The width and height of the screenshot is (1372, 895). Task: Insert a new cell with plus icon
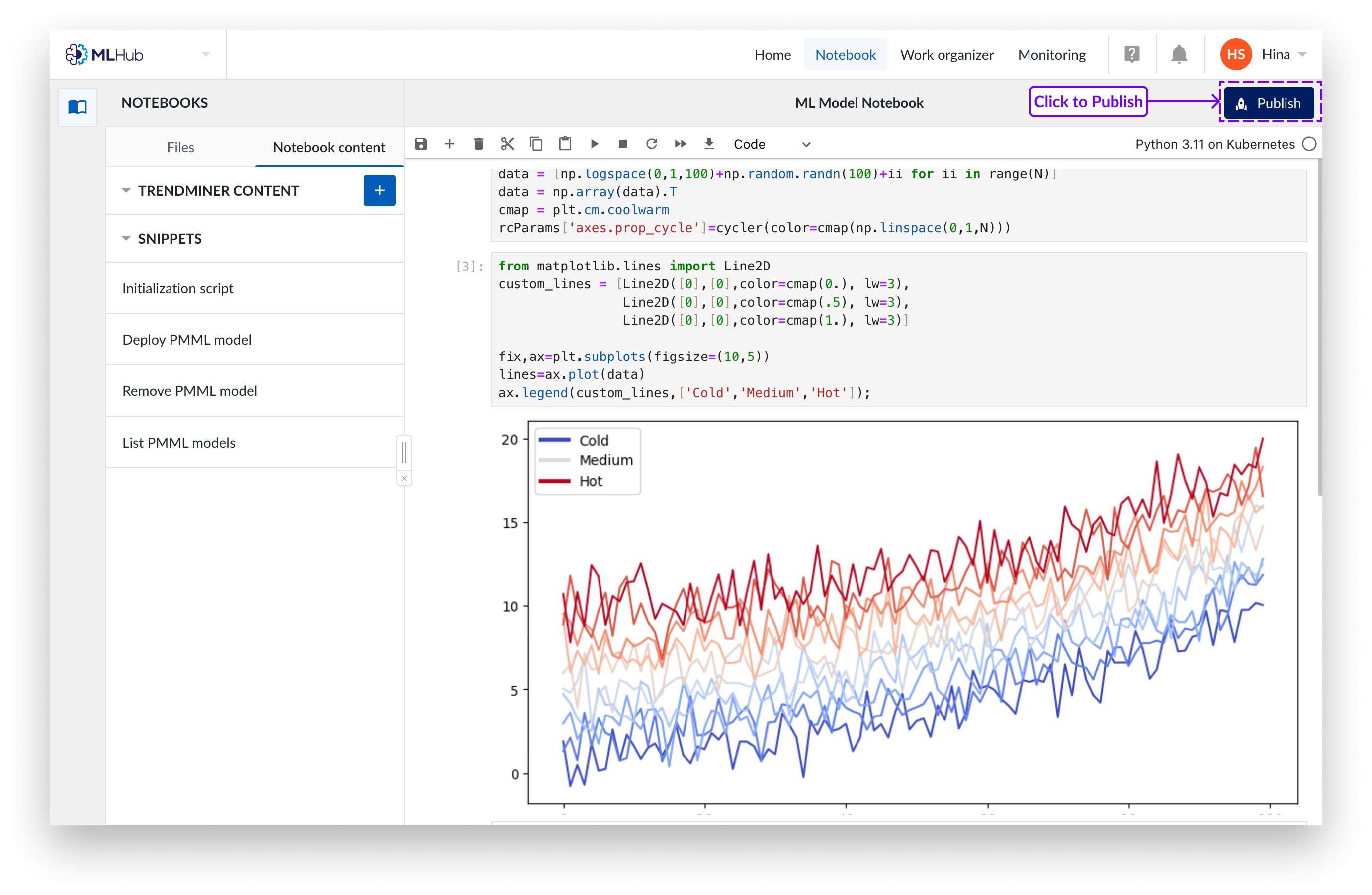(450, 144)
